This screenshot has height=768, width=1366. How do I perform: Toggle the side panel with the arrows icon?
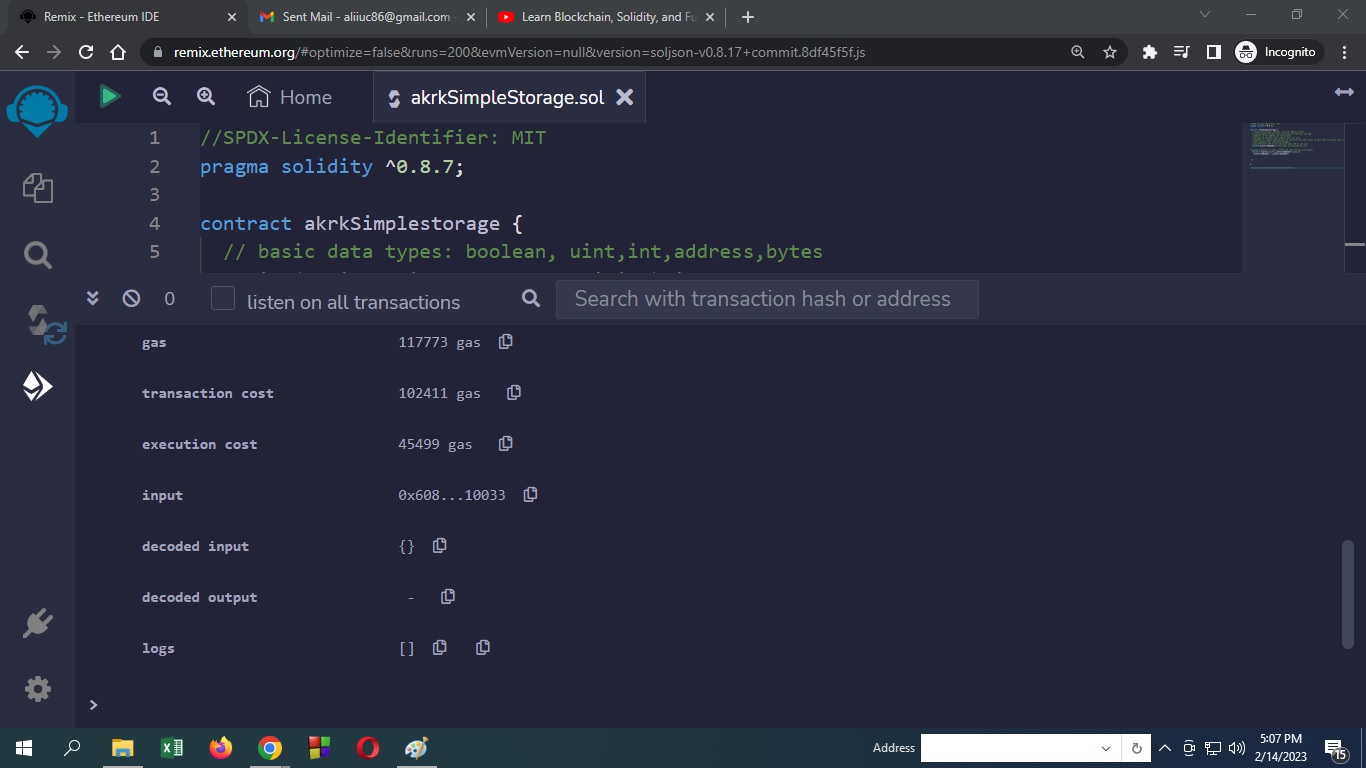click(1344, 92)
